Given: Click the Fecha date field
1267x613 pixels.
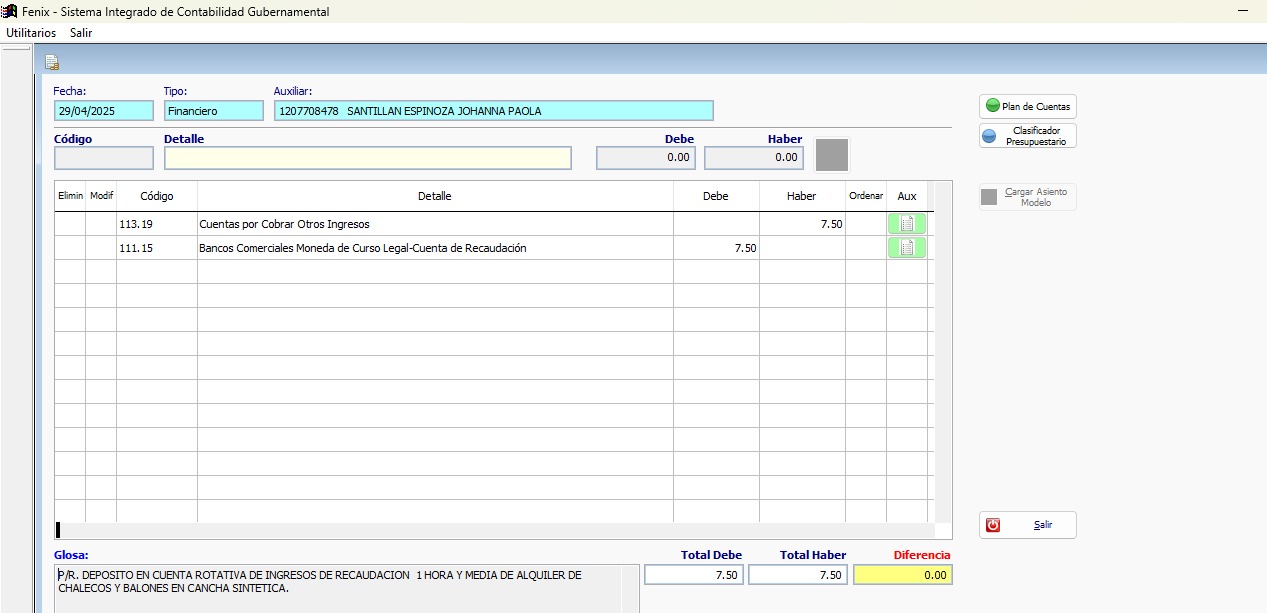Looking at the screenshot, I should [x=104, y=111].
